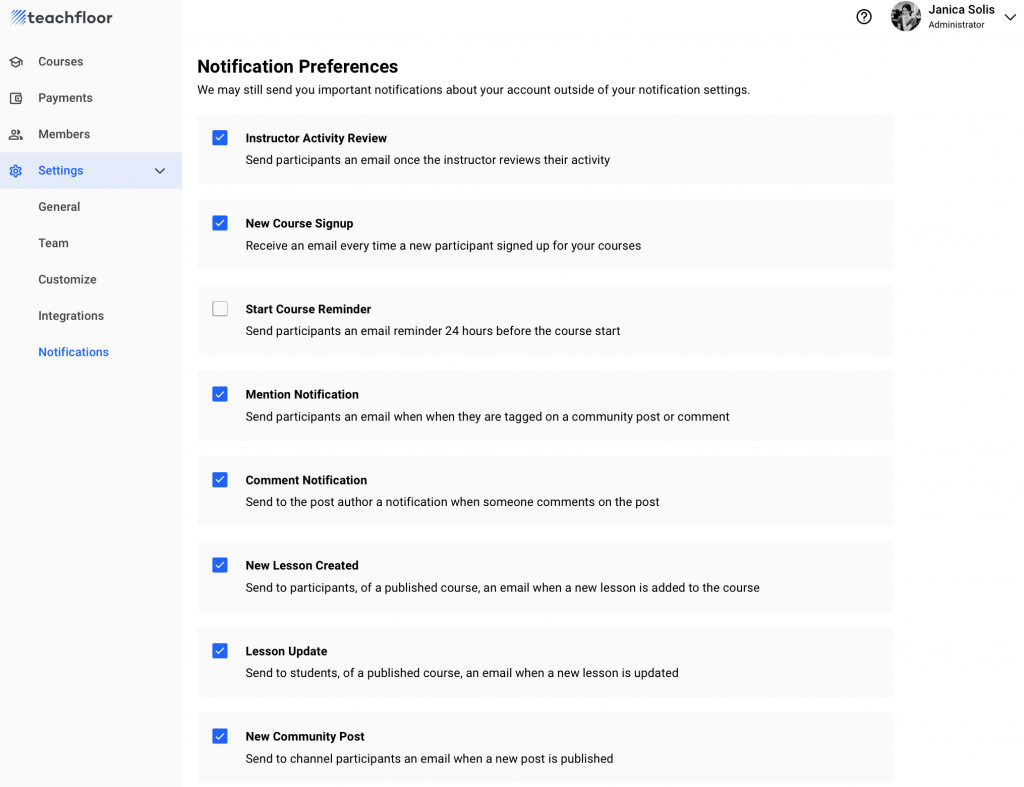Open the Customize settings section

point(67,280)
